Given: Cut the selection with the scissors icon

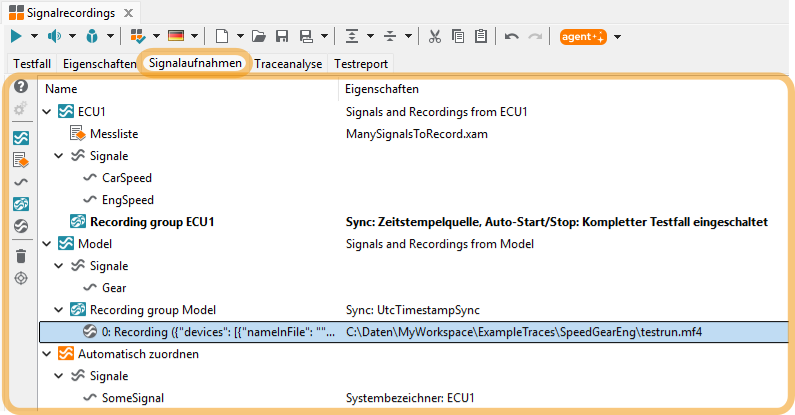Looking at the screenshot, I should (435, 36).
